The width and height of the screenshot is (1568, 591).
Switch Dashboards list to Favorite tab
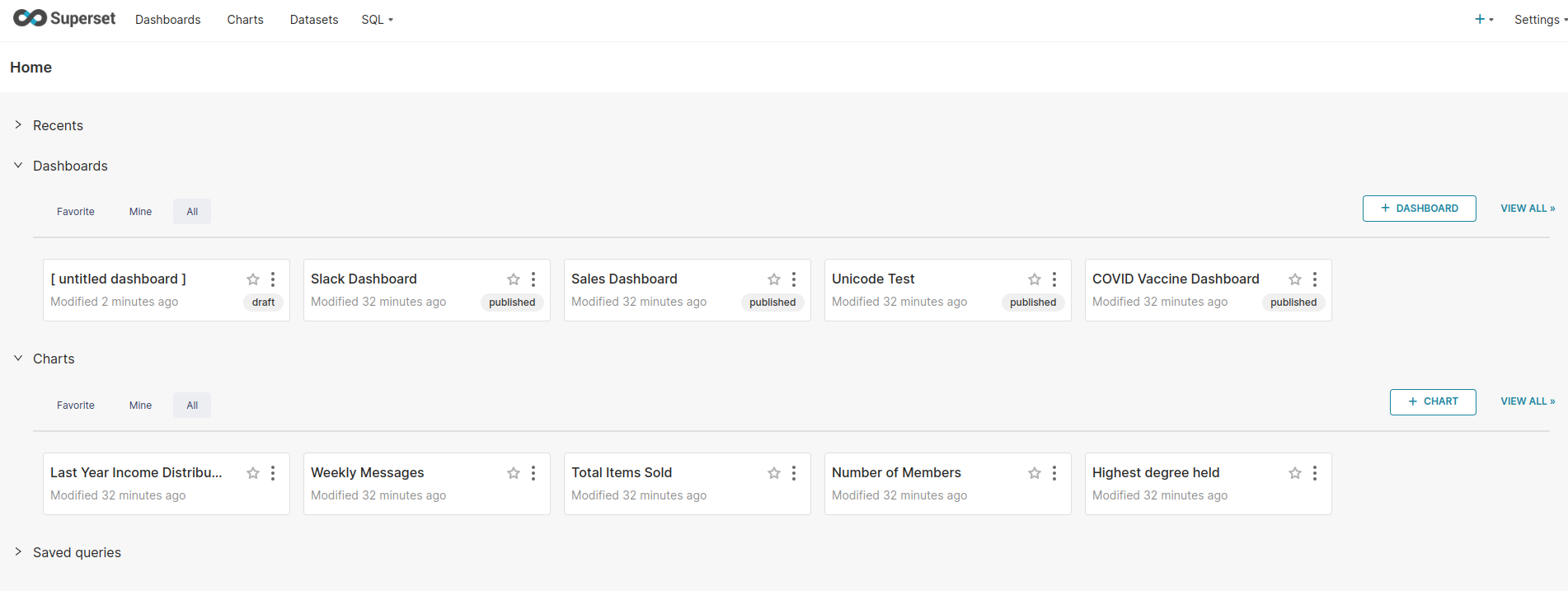pos(76,212)
